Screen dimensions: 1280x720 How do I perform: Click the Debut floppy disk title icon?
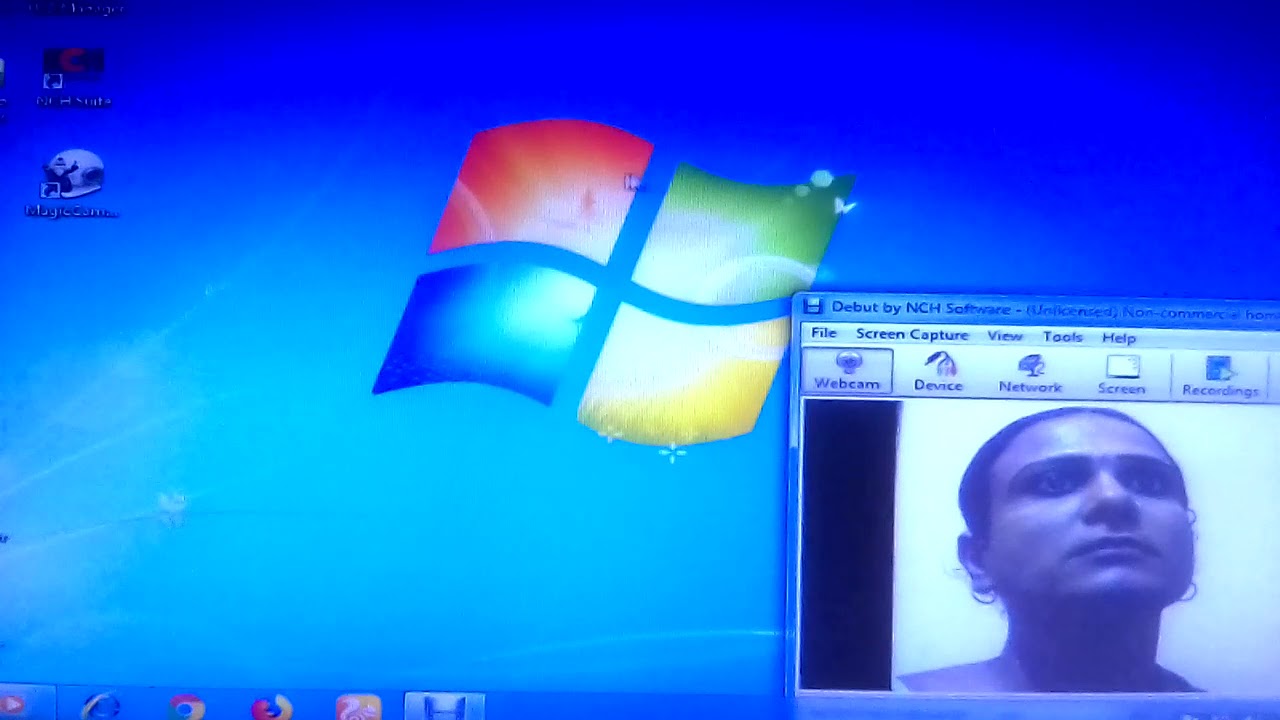(814, 306)
